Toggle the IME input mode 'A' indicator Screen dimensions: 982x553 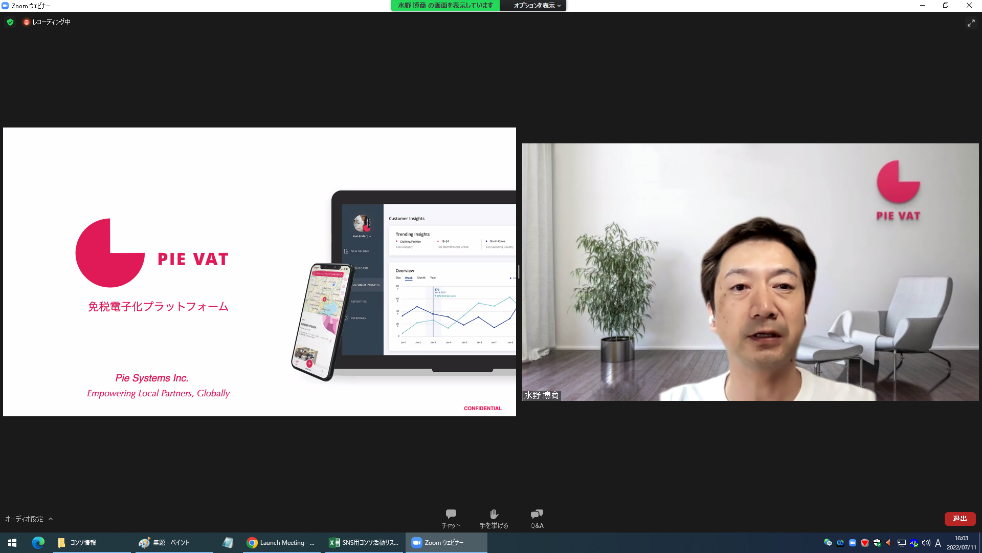tap(938, 543)
